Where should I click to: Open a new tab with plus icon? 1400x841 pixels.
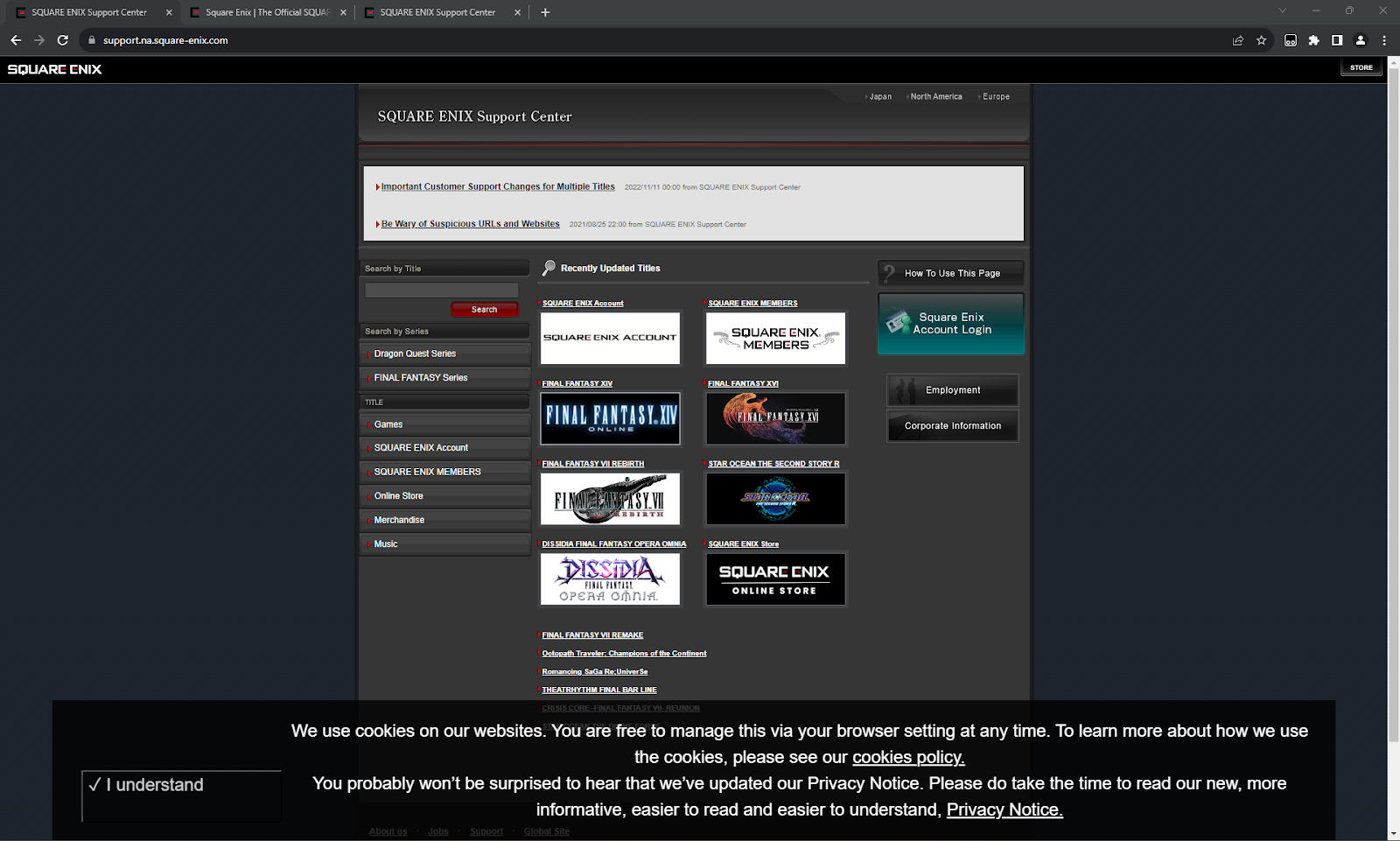coord(545,12)
